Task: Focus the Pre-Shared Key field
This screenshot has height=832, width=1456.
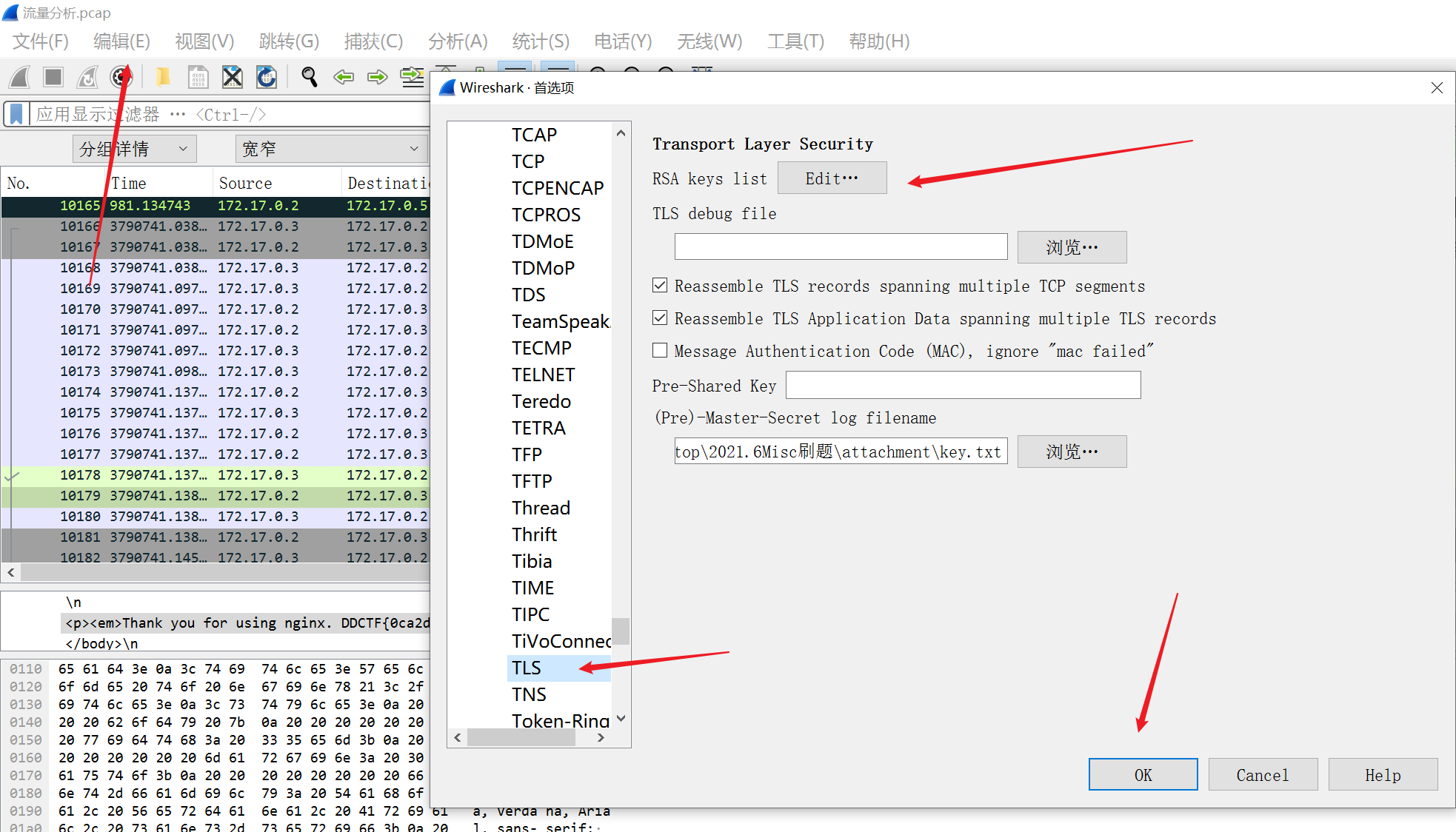Action: pyautogui.click(x=963, y=385)
